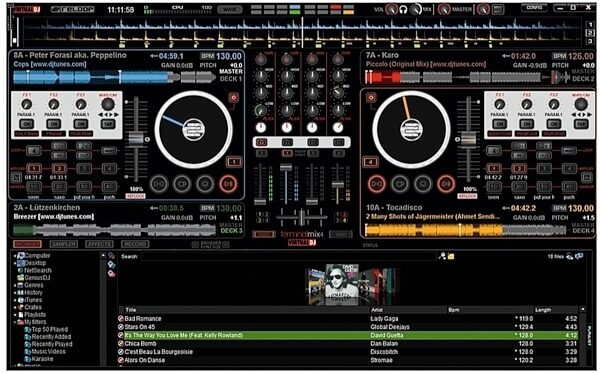Expand the Desktop tree node

[15, 263]
